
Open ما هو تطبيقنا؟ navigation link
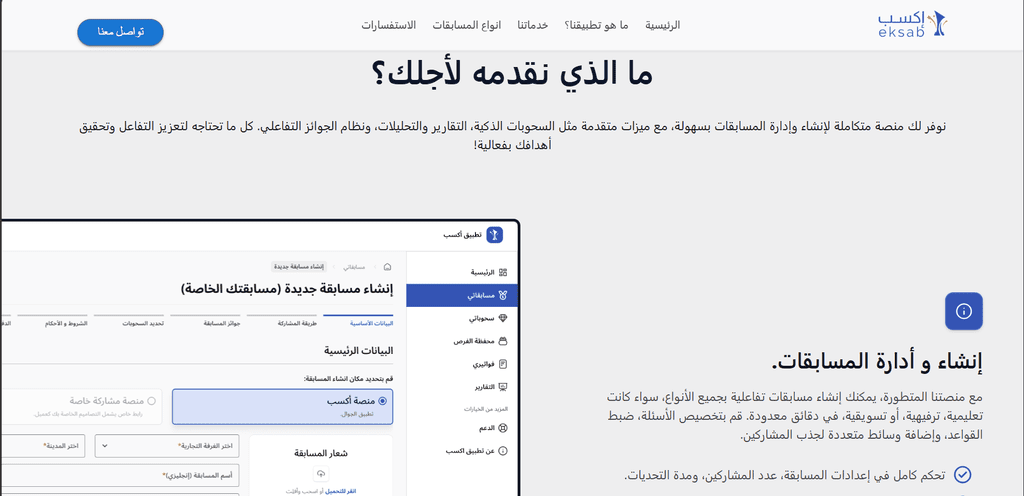point(596,25)
